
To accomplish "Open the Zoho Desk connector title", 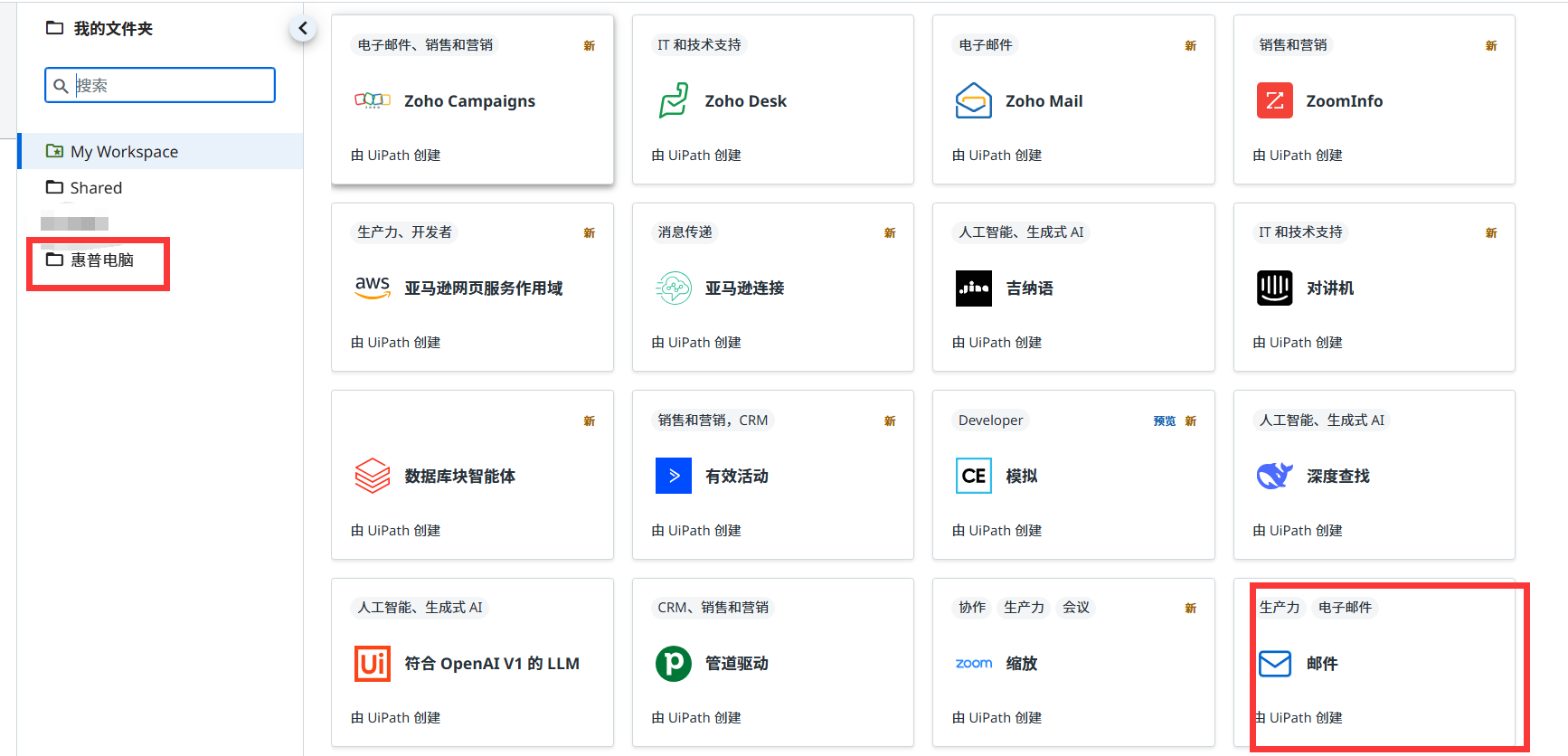I will (x=746, y=101).
